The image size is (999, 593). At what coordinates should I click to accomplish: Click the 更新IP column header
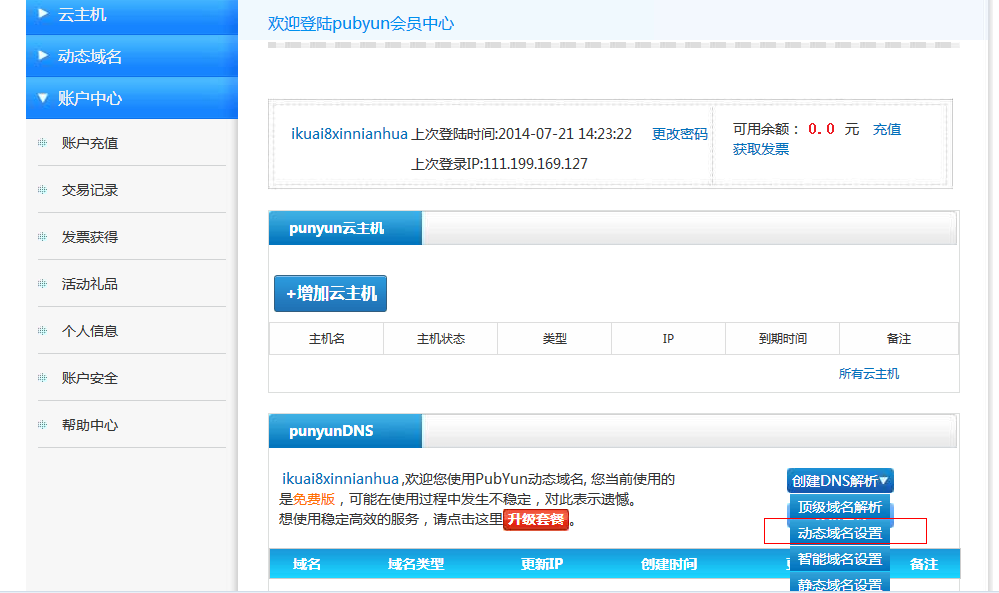pos(542,564)
